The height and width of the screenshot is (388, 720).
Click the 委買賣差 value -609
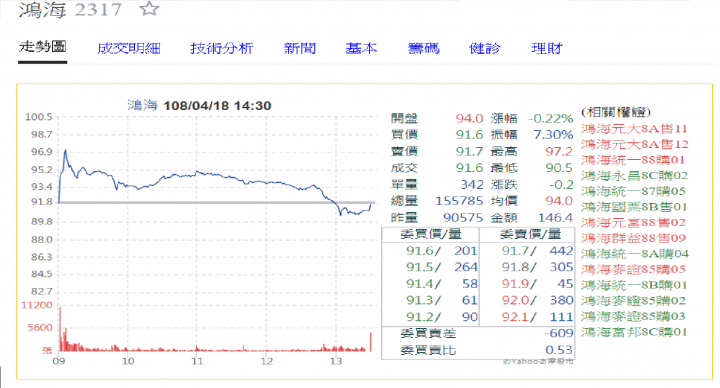tap(558, 333)
